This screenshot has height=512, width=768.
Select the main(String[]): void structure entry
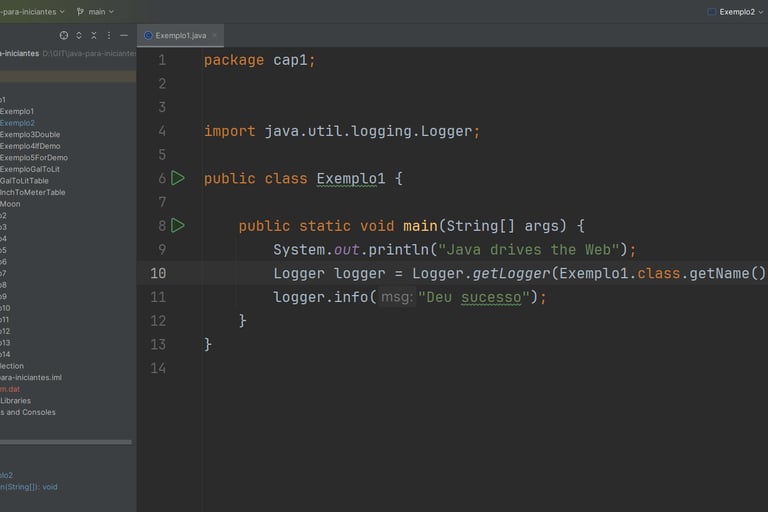[28, 487]
